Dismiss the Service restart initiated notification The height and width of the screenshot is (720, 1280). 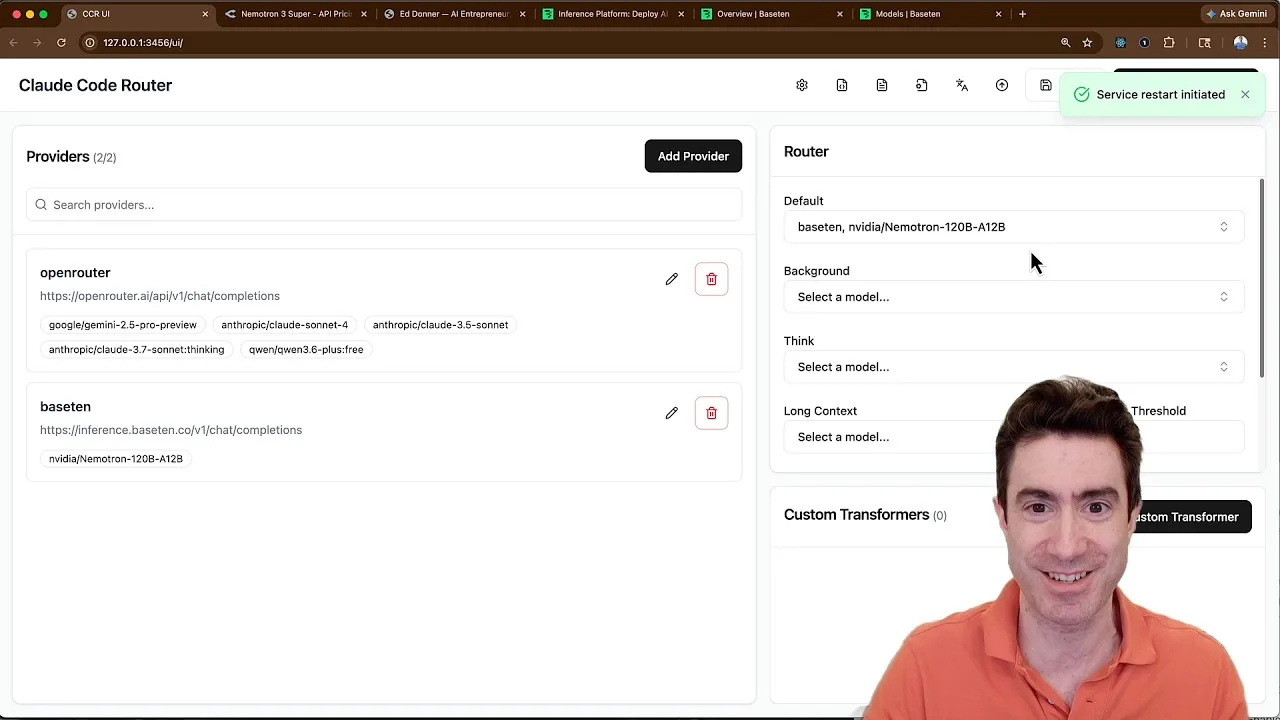[1245, 94]
